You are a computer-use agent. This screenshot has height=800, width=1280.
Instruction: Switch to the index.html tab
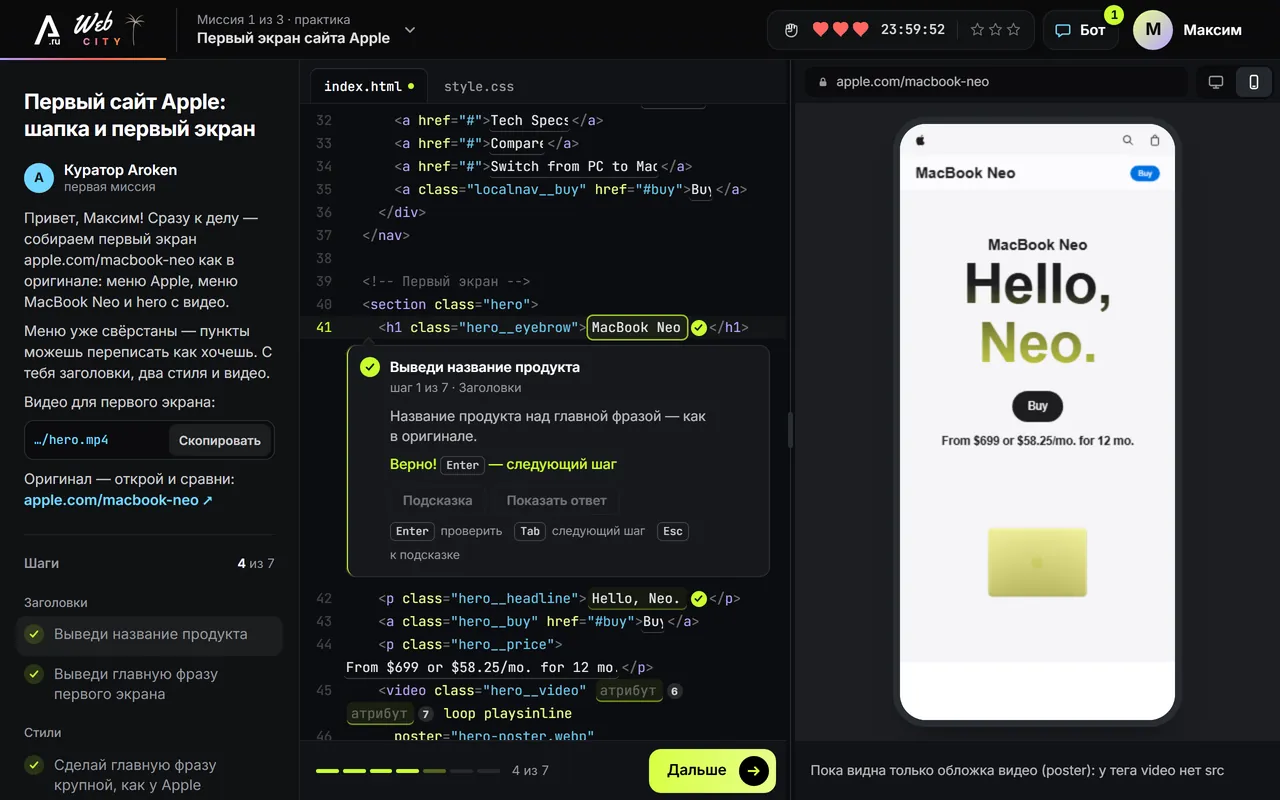369,86
